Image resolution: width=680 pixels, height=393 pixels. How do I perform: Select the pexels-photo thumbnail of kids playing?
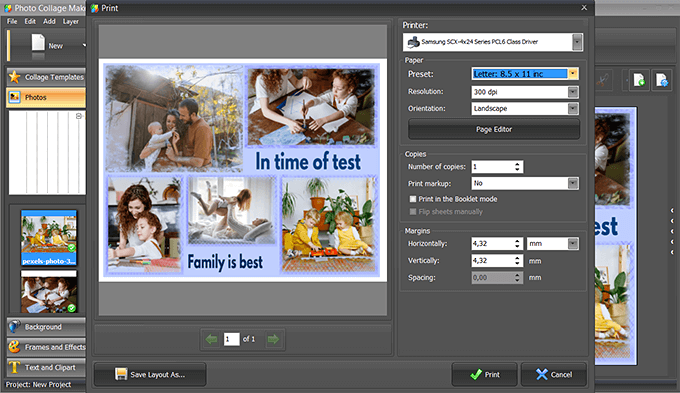tap(49, 238)
